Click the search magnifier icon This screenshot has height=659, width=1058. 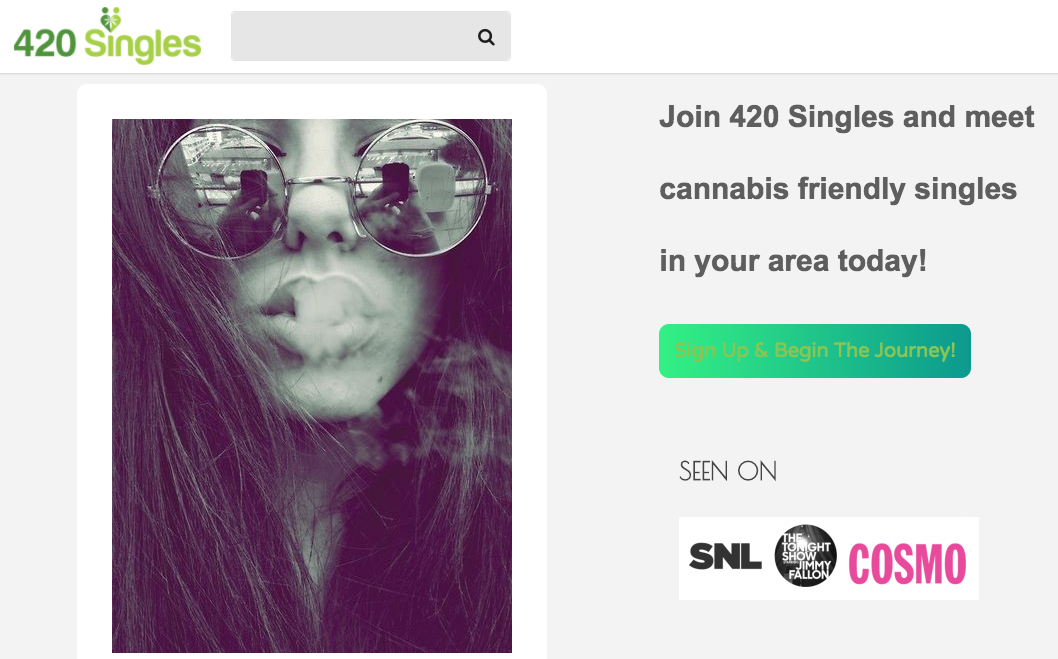tap(486, 37)
